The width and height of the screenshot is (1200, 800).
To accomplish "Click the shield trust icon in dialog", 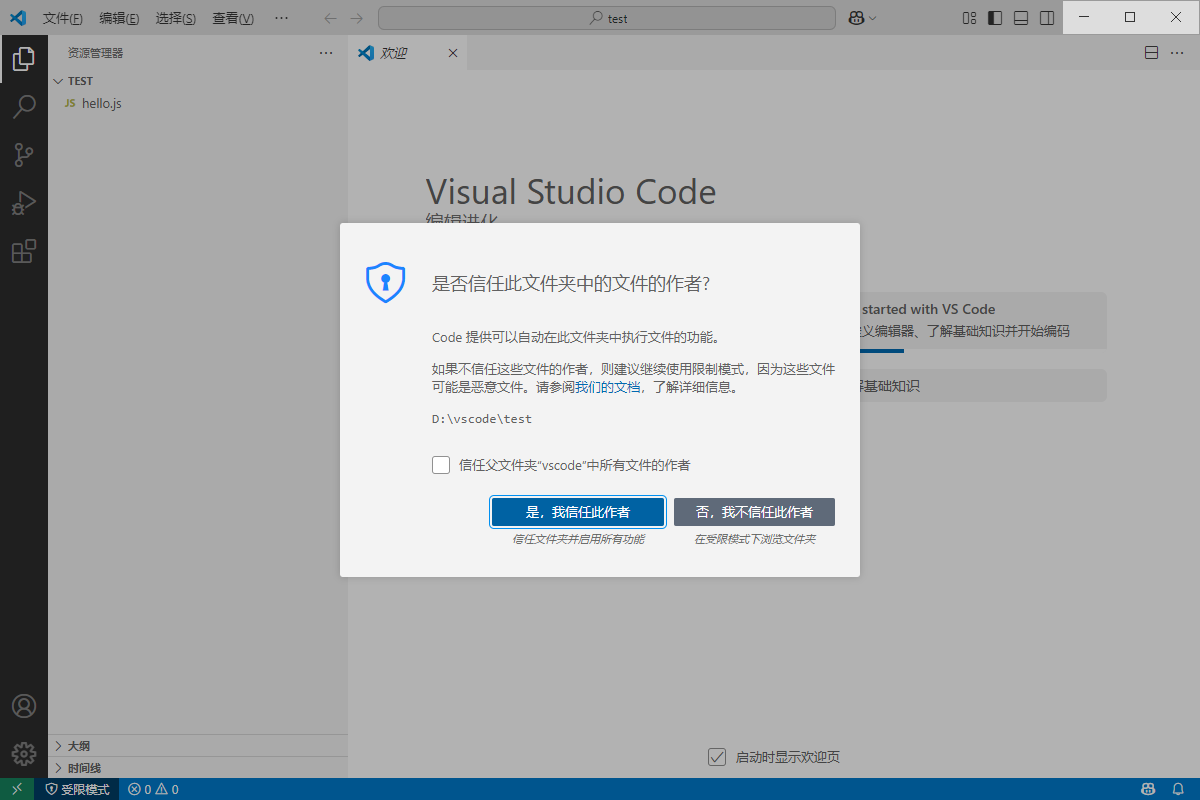I will [x=385, y=282].
